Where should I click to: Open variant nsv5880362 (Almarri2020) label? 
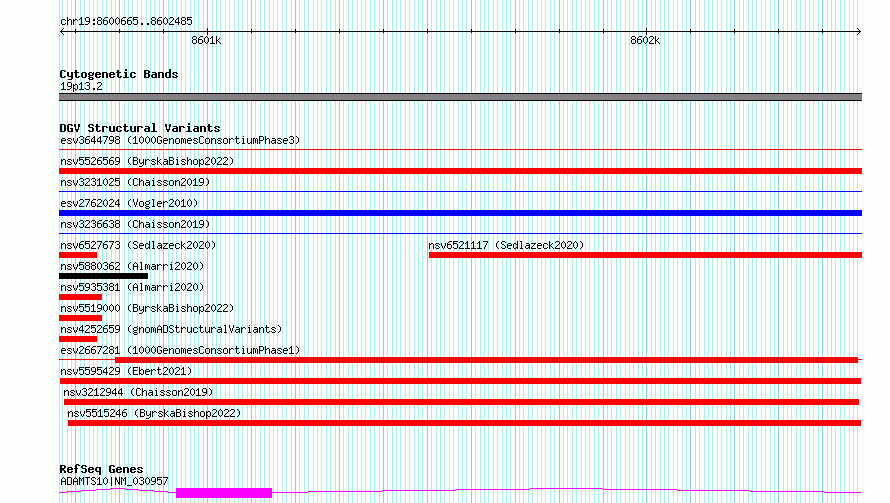[132, 266]
